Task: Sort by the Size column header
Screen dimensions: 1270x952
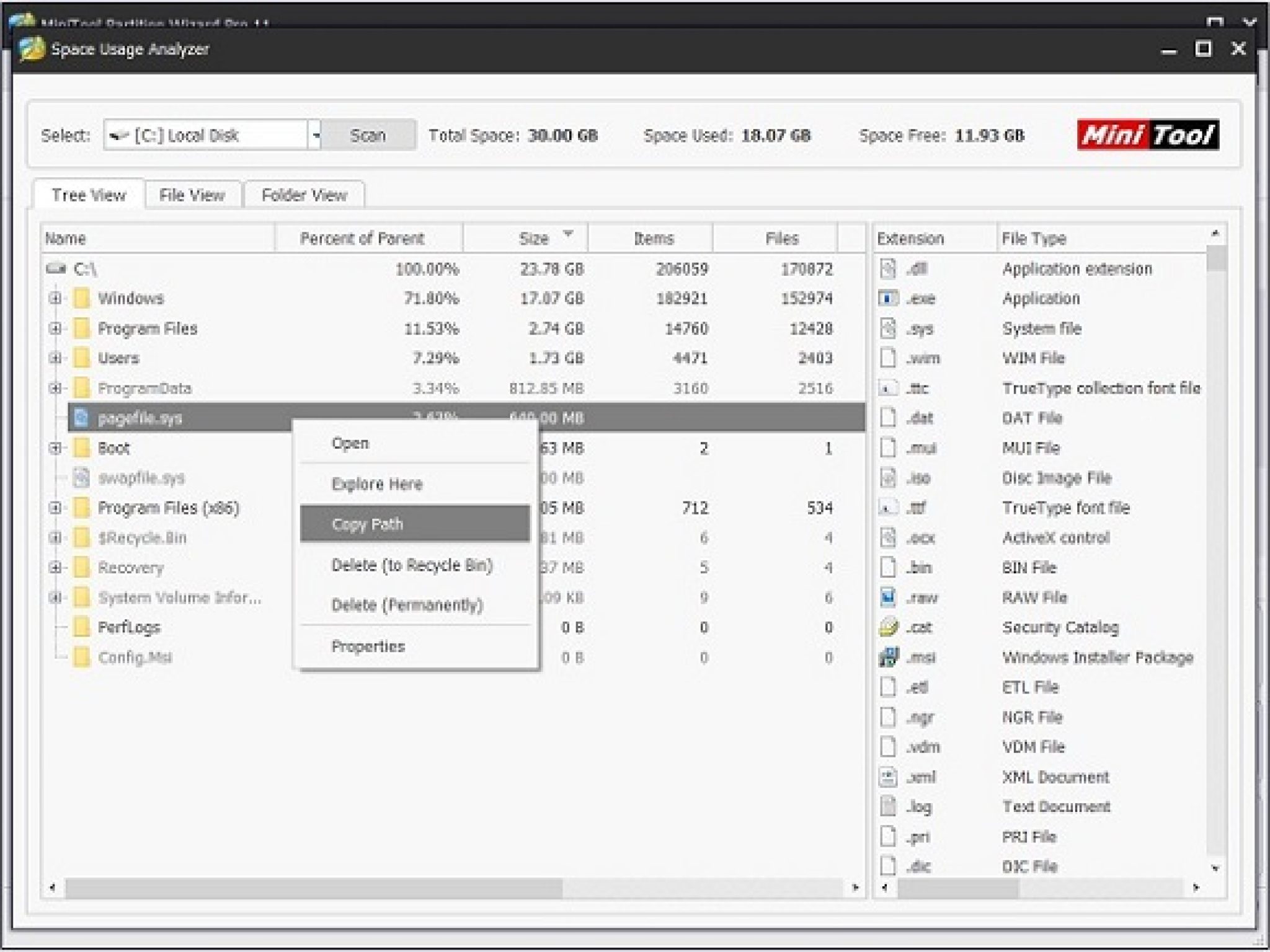Action: tap(533, 239)
